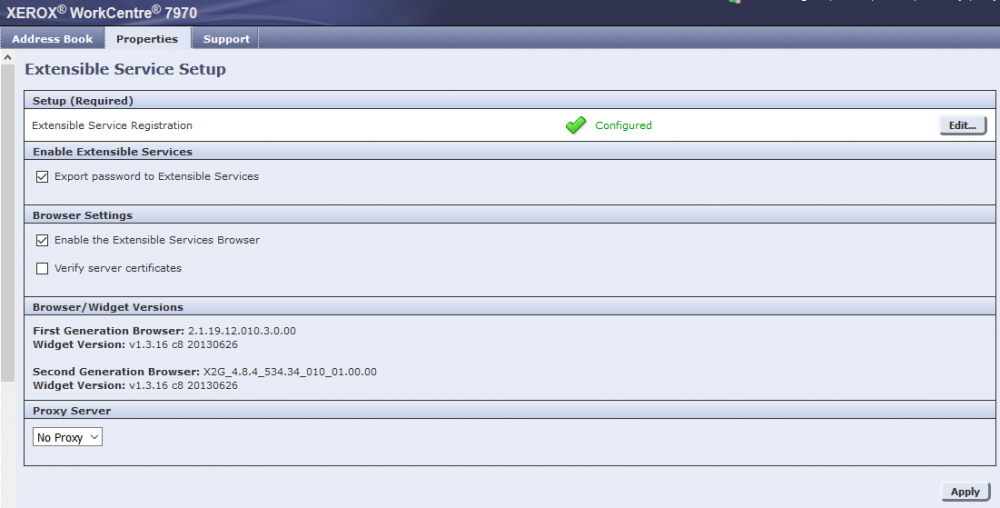
Task: Click the scroll-up arrow on left scrollbar
Action: click(x=7, y=58)
